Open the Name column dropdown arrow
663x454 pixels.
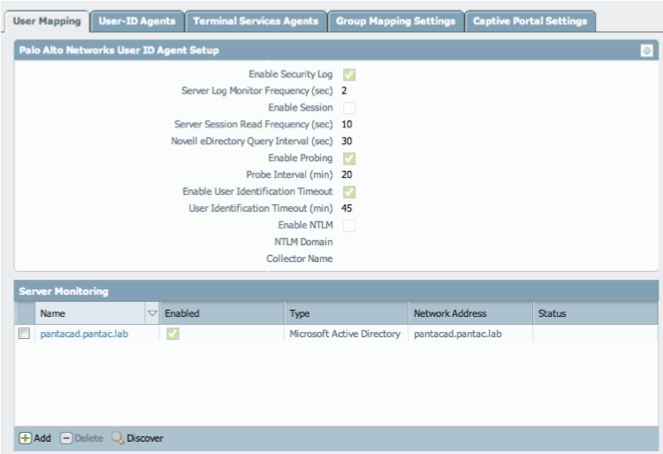(152, 313)
